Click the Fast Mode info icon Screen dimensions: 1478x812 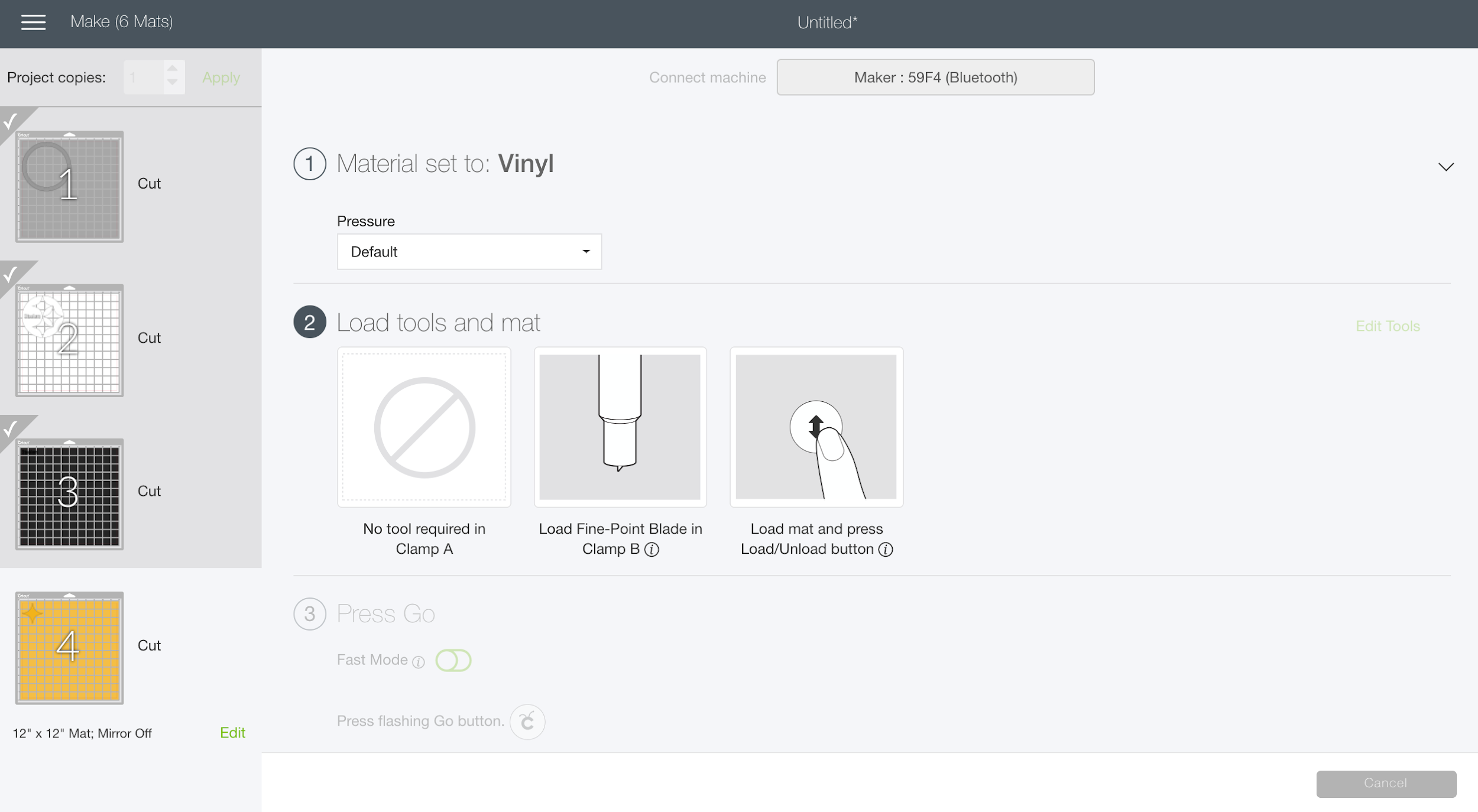click(x=419, y=662)
